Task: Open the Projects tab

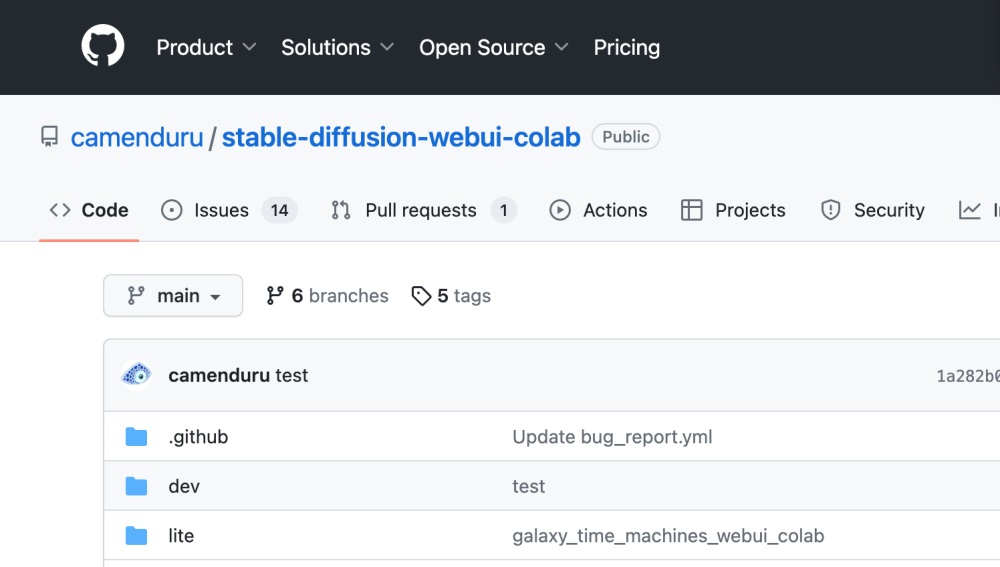Action: point(733,210)
